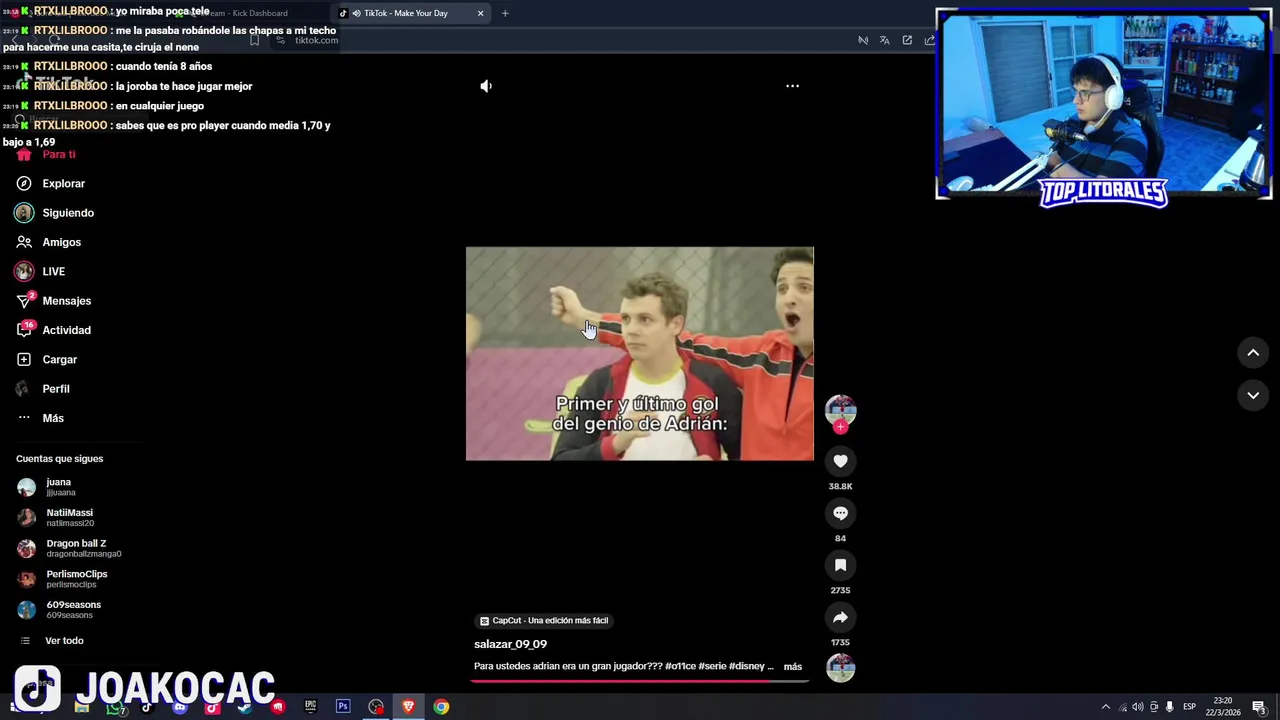
Task: Open PerlismoClips followed account
Action: pos(62,579)
